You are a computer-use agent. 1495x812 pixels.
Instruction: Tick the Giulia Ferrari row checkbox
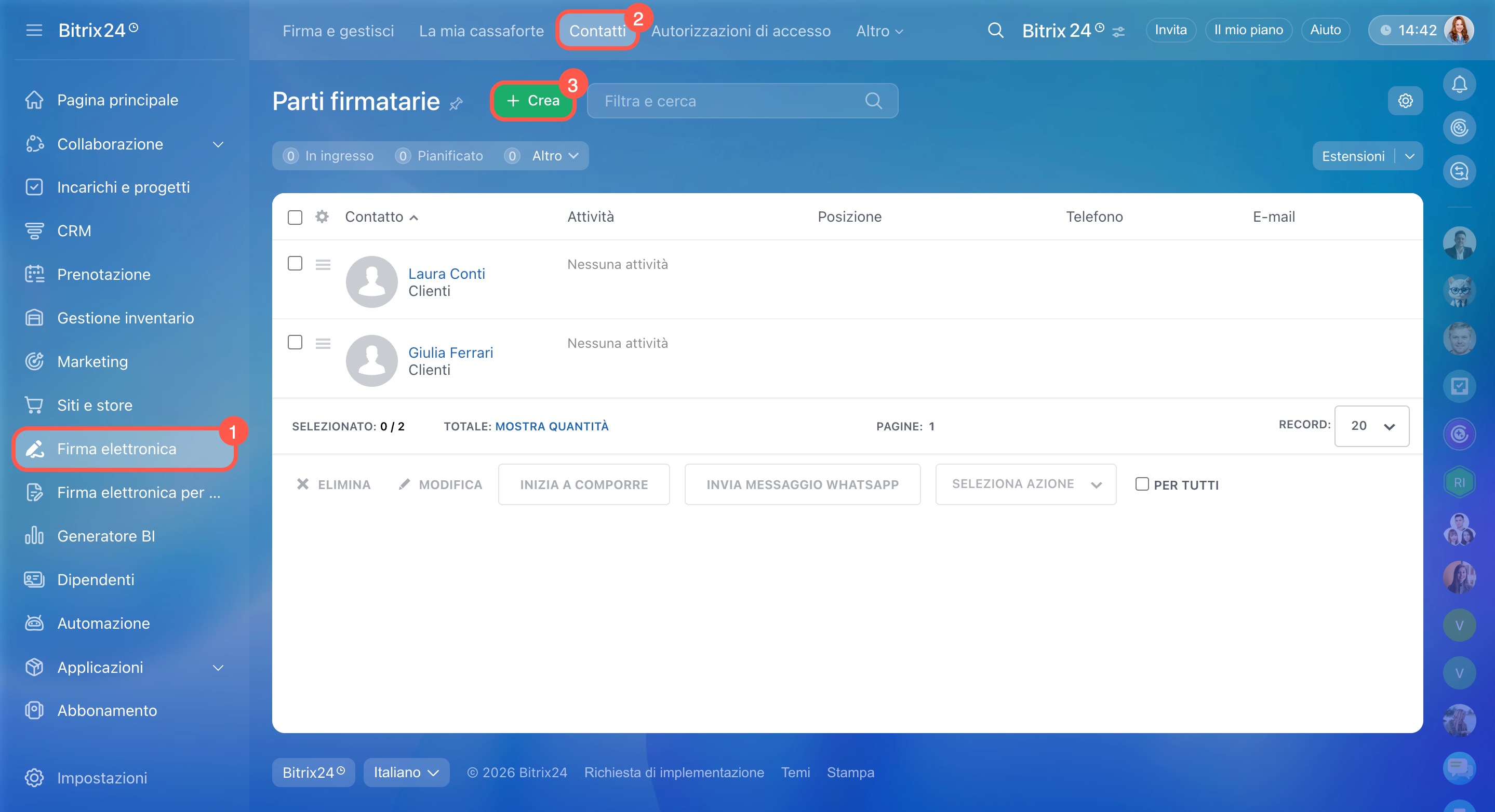295,342
